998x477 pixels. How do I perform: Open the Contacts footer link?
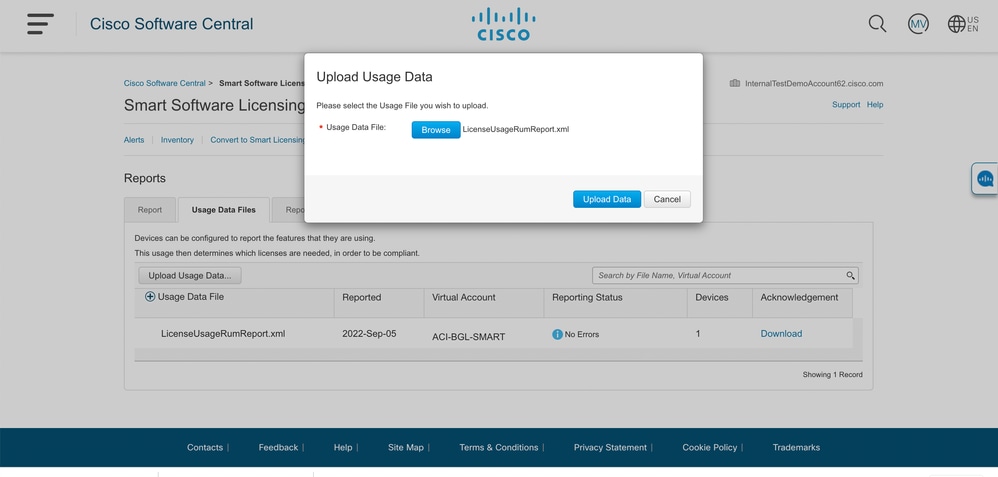tap(205, 448)
